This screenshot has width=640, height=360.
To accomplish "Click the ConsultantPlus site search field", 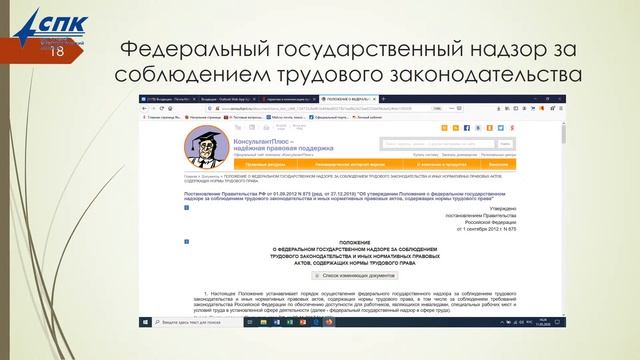I will point(438,144).
